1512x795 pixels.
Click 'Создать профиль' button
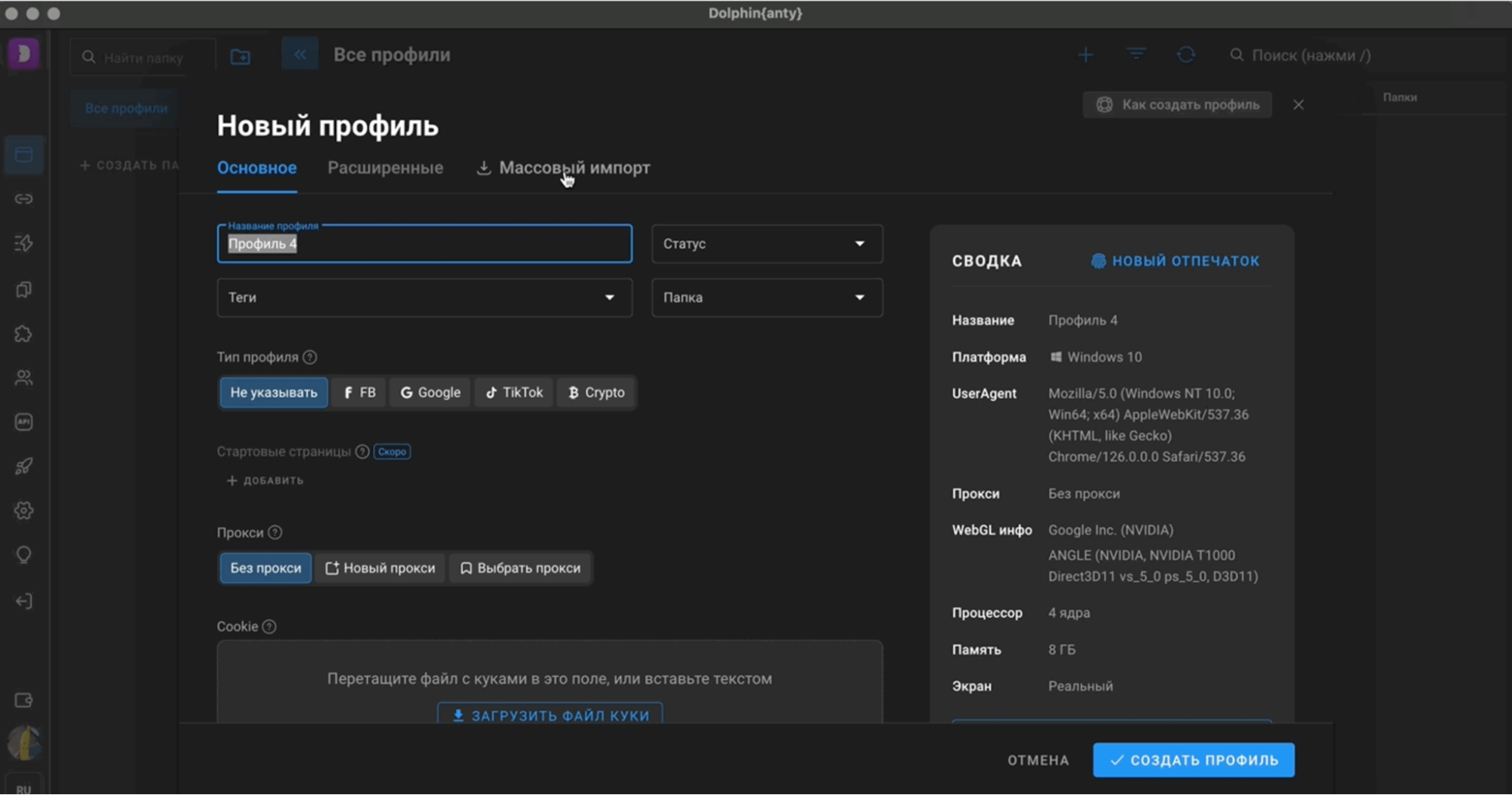(x=1194, y=760)
